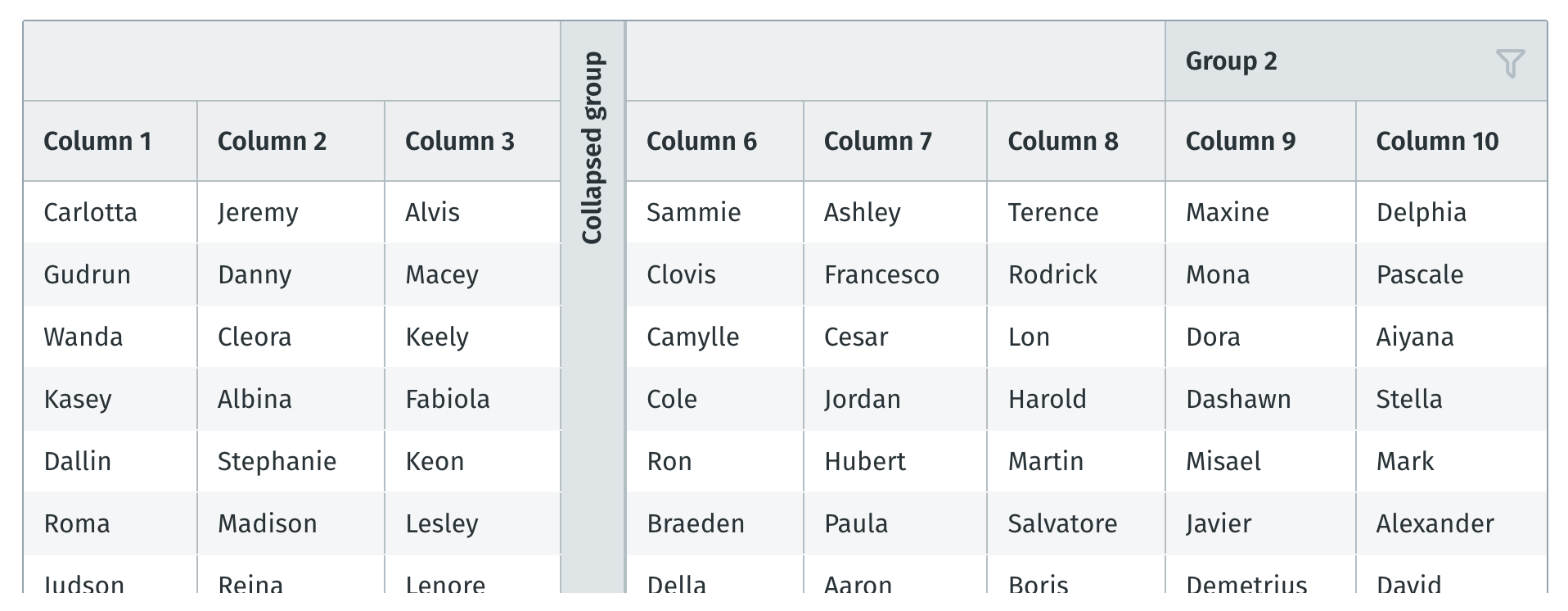This screenshot has width=1568, height=611.
Task: Select the Stephanie cell
Action: pyautogui.click(x=291, y=461)
